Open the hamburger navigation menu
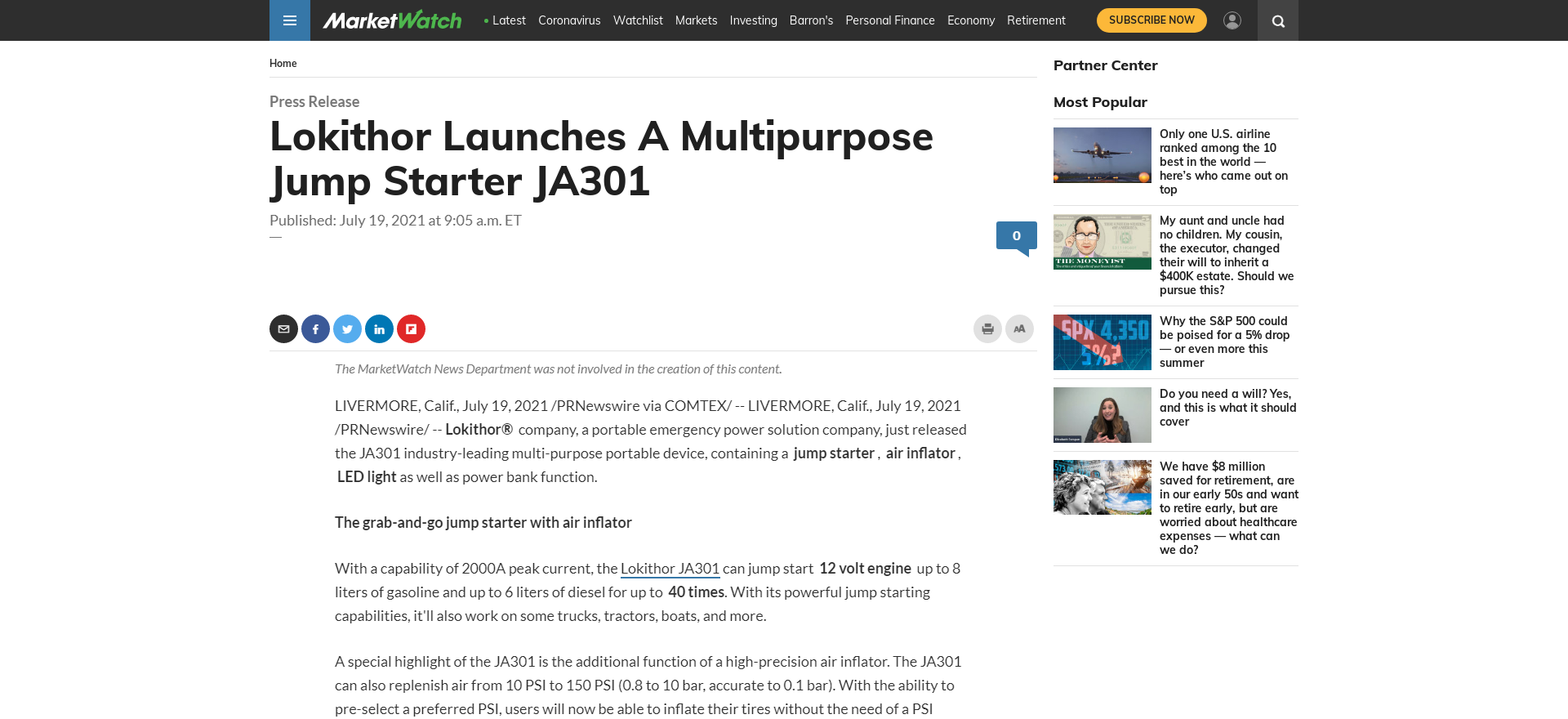This screenshot has width=1568, height=719. click(289, 20)
